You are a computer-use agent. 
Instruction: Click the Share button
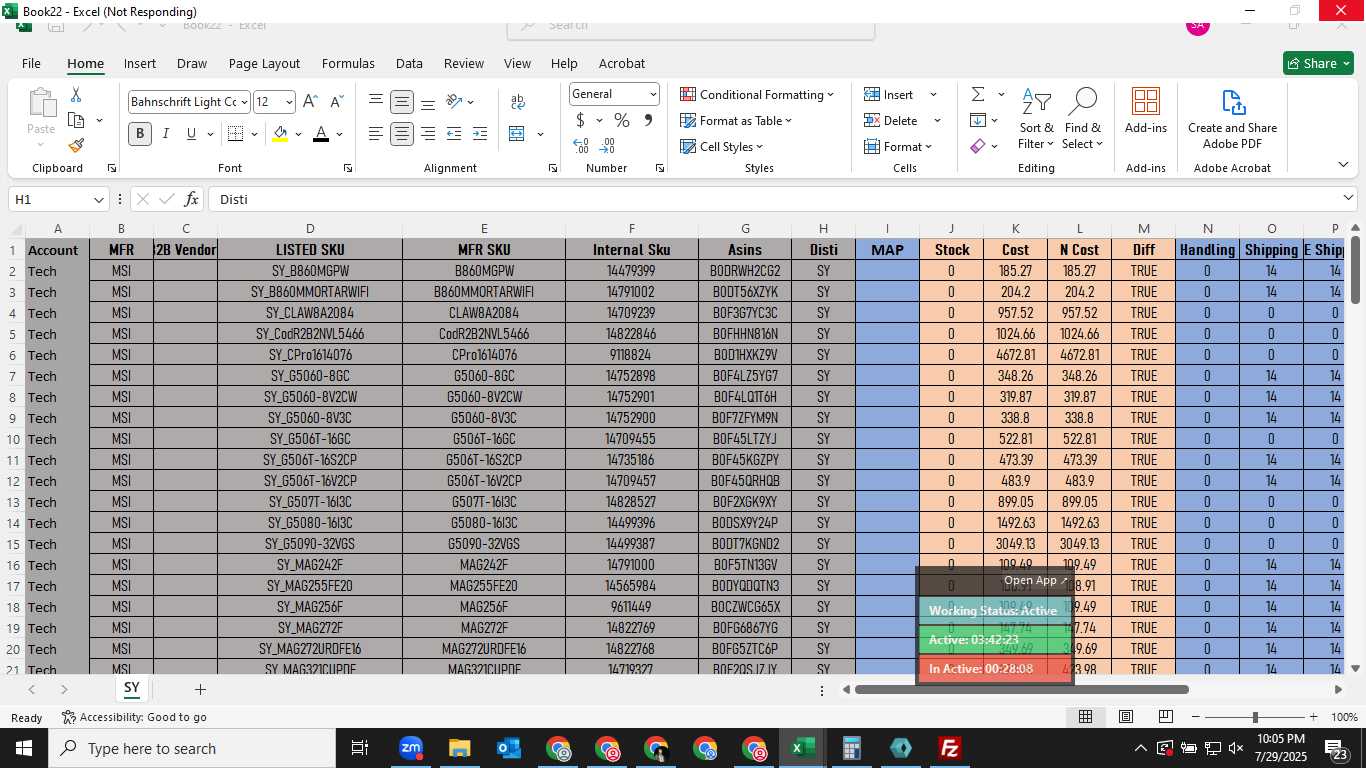(1318, 63)
